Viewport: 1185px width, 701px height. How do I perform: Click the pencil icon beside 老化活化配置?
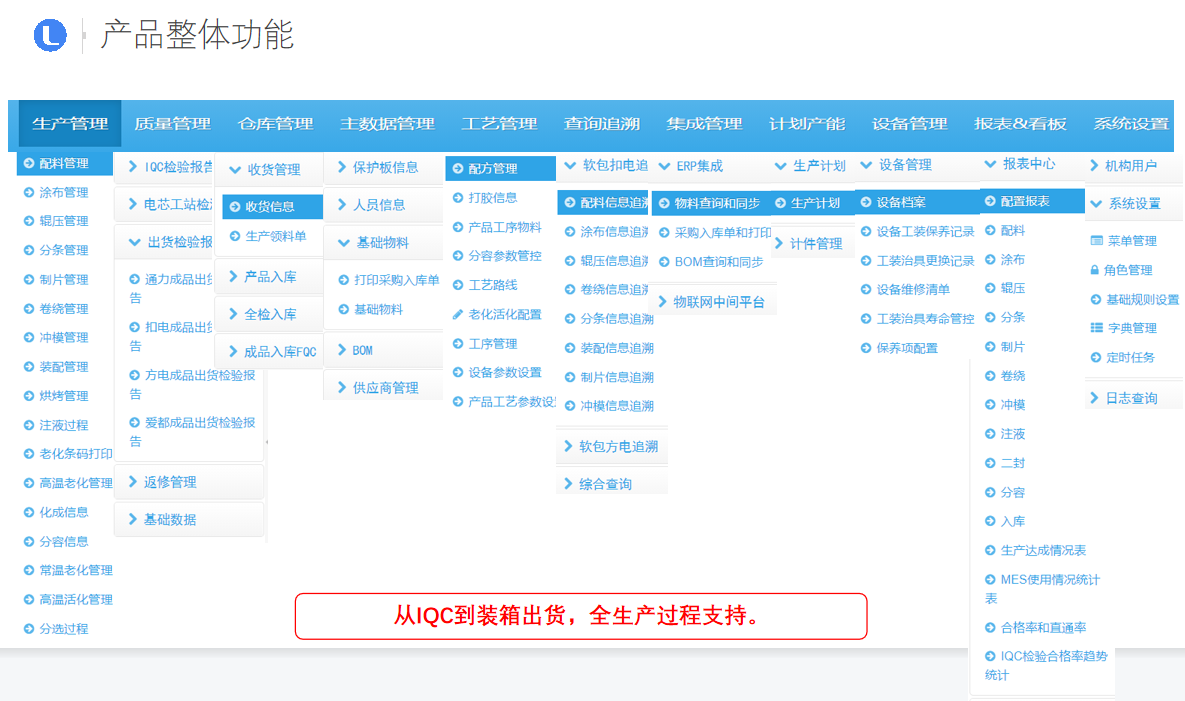[x=458, y=314]
